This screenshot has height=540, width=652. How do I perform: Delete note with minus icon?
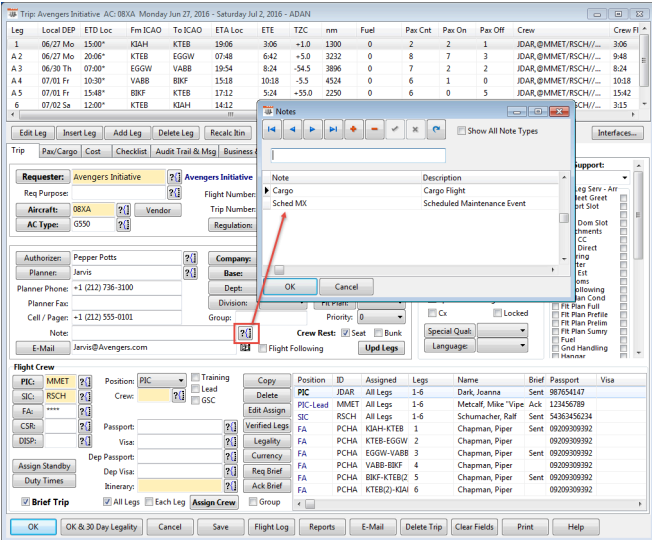pyautogui.click(x=374, y=130)
